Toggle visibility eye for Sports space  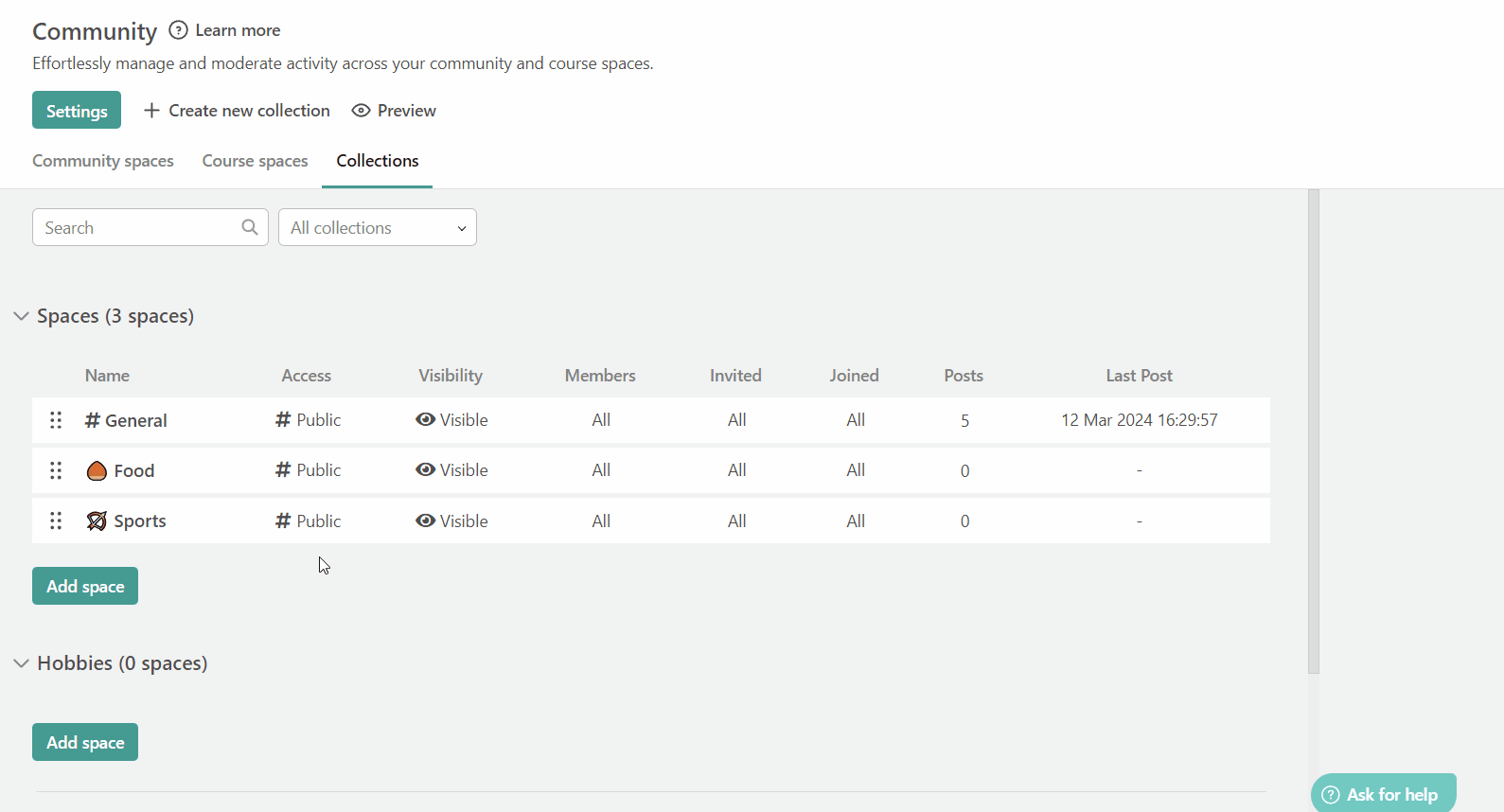(x=425, y=521)
